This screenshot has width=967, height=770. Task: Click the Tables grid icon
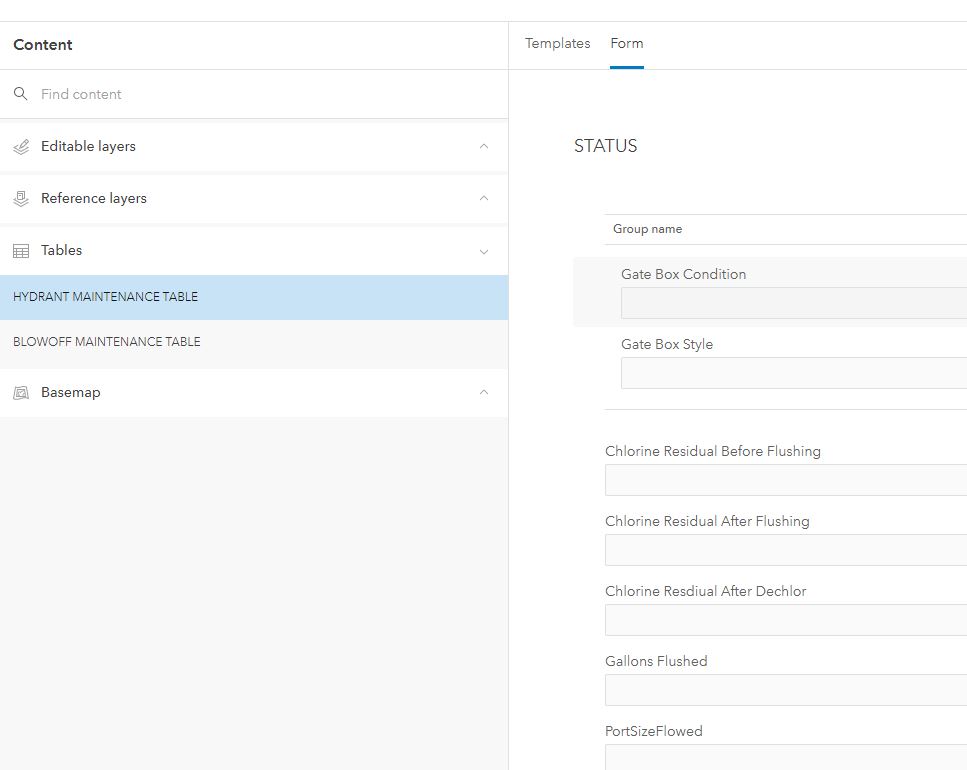click(x=21, y=250)
